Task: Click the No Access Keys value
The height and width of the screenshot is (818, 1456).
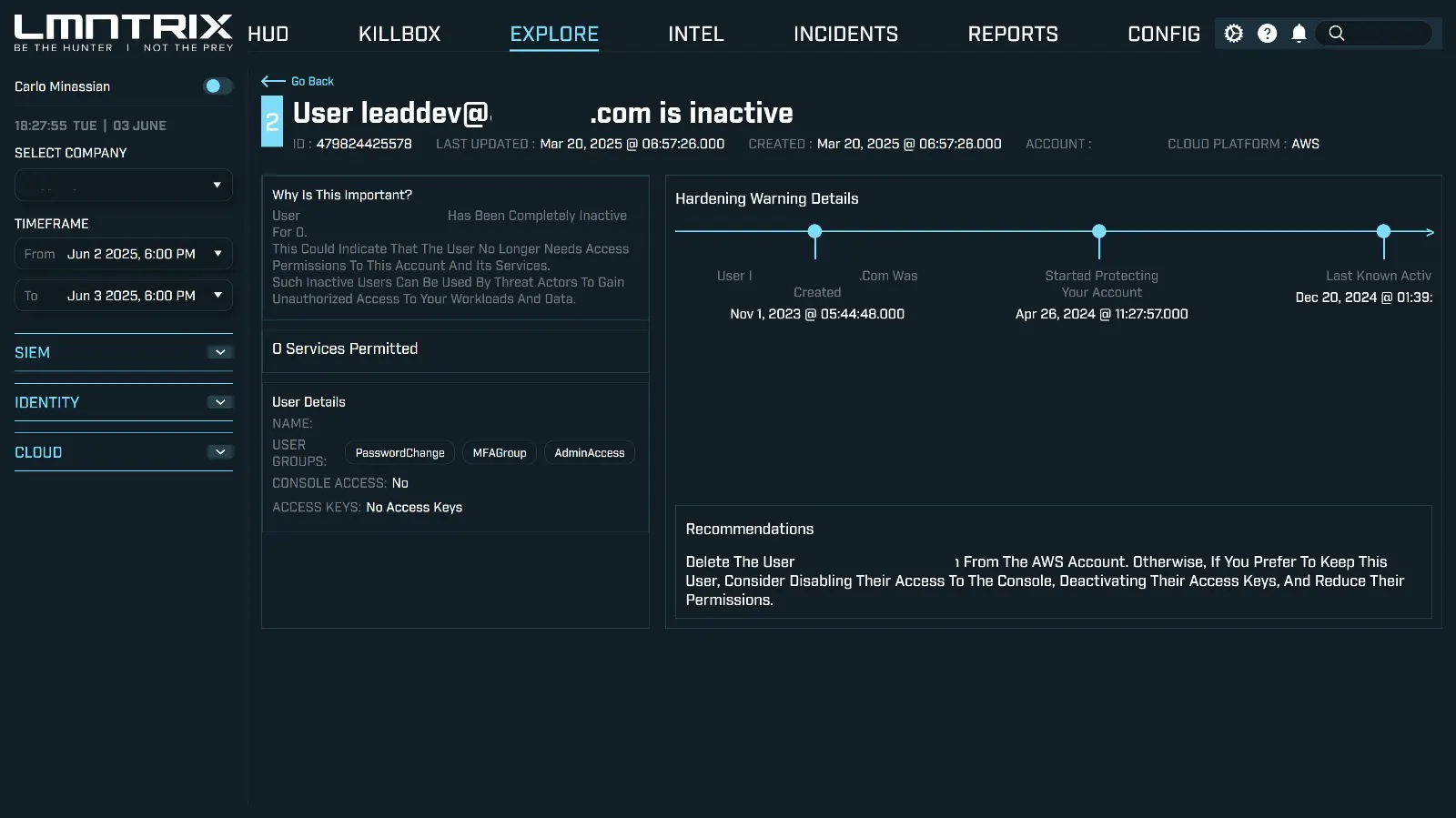Action: [414, 508]
